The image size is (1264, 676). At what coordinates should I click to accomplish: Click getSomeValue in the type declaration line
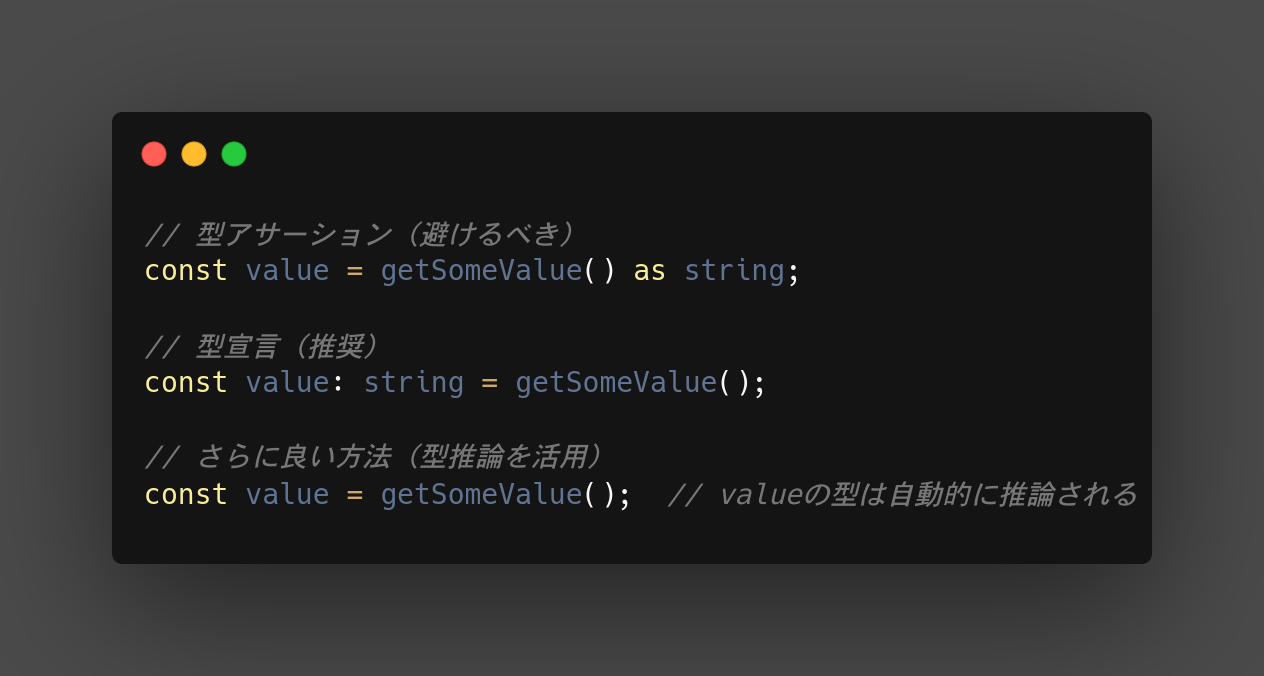[x=616, y=383]
